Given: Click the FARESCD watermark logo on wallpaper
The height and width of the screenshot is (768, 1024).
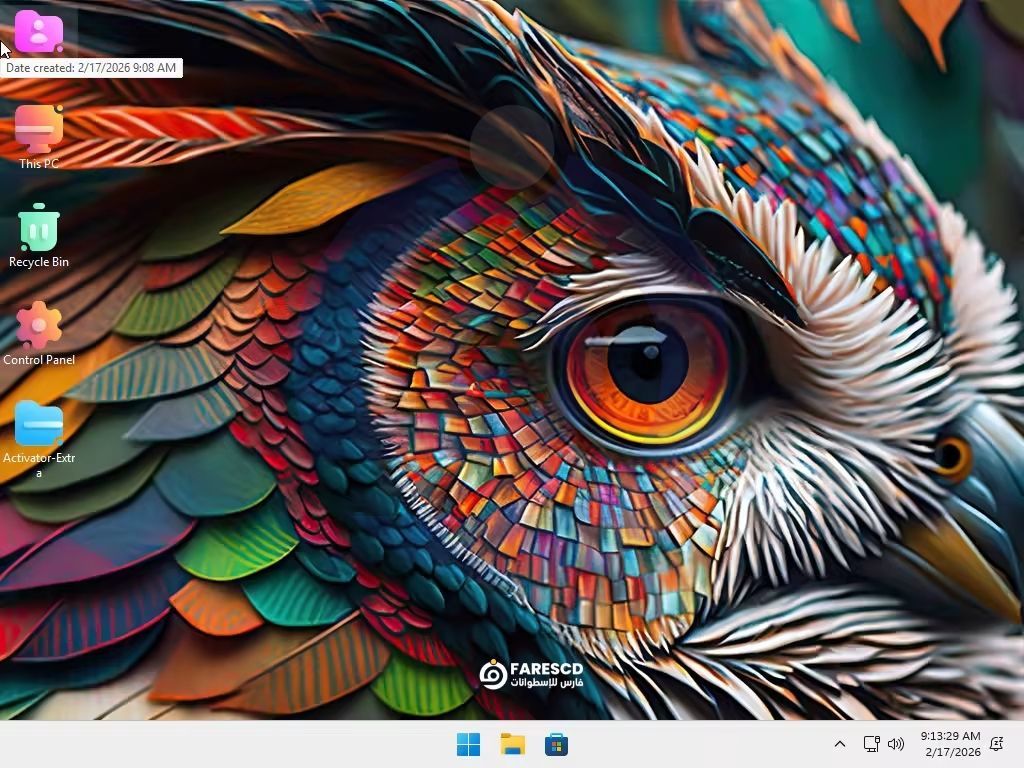Looking at the screenshot, I should 531,674.
